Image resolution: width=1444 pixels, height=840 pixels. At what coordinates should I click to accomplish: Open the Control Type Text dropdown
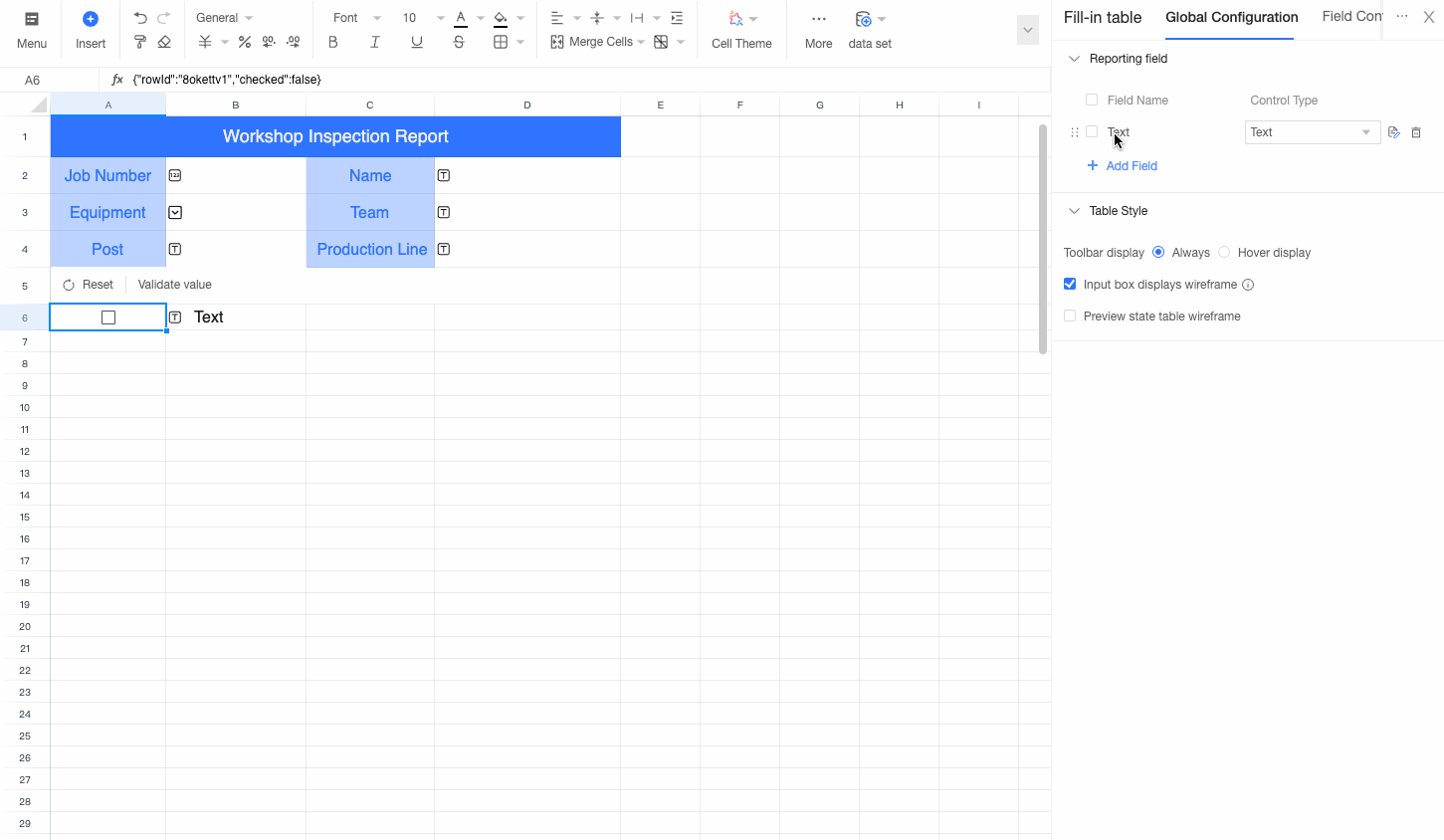[1313, 132]
